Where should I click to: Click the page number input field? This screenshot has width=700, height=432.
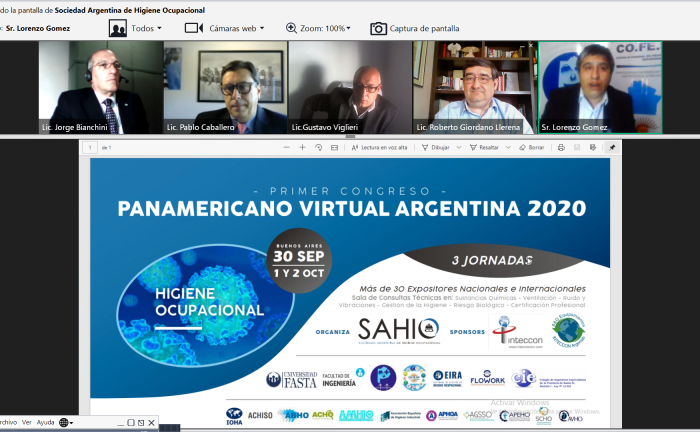tap(90, 148)
